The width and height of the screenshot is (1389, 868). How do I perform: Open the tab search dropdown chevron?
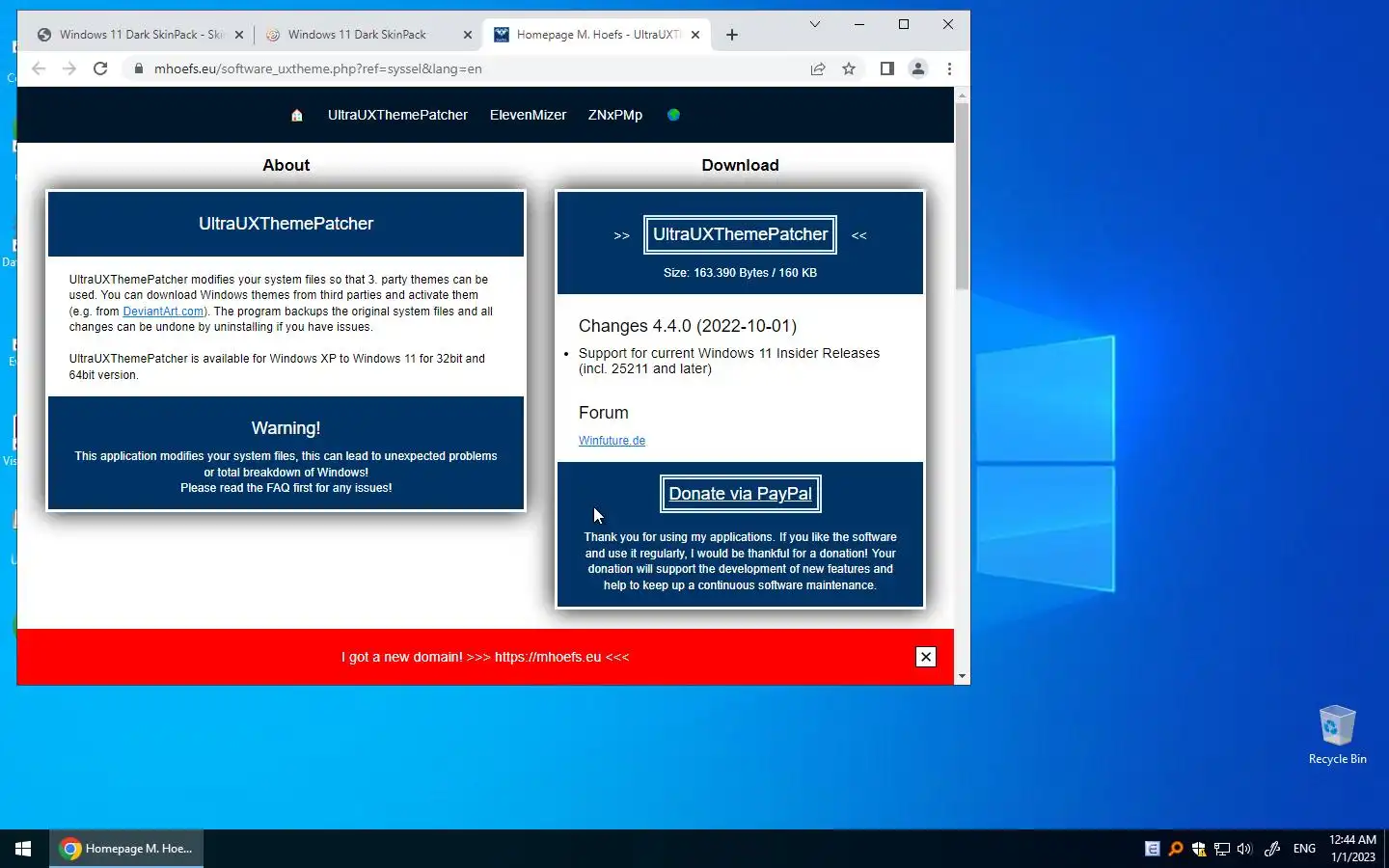pyautogui.click(x=815, y=24)
